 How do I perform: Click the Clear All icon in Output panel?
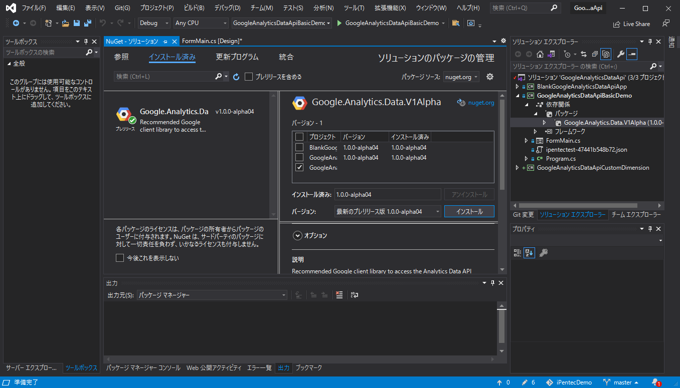click(x=339, y=295)
